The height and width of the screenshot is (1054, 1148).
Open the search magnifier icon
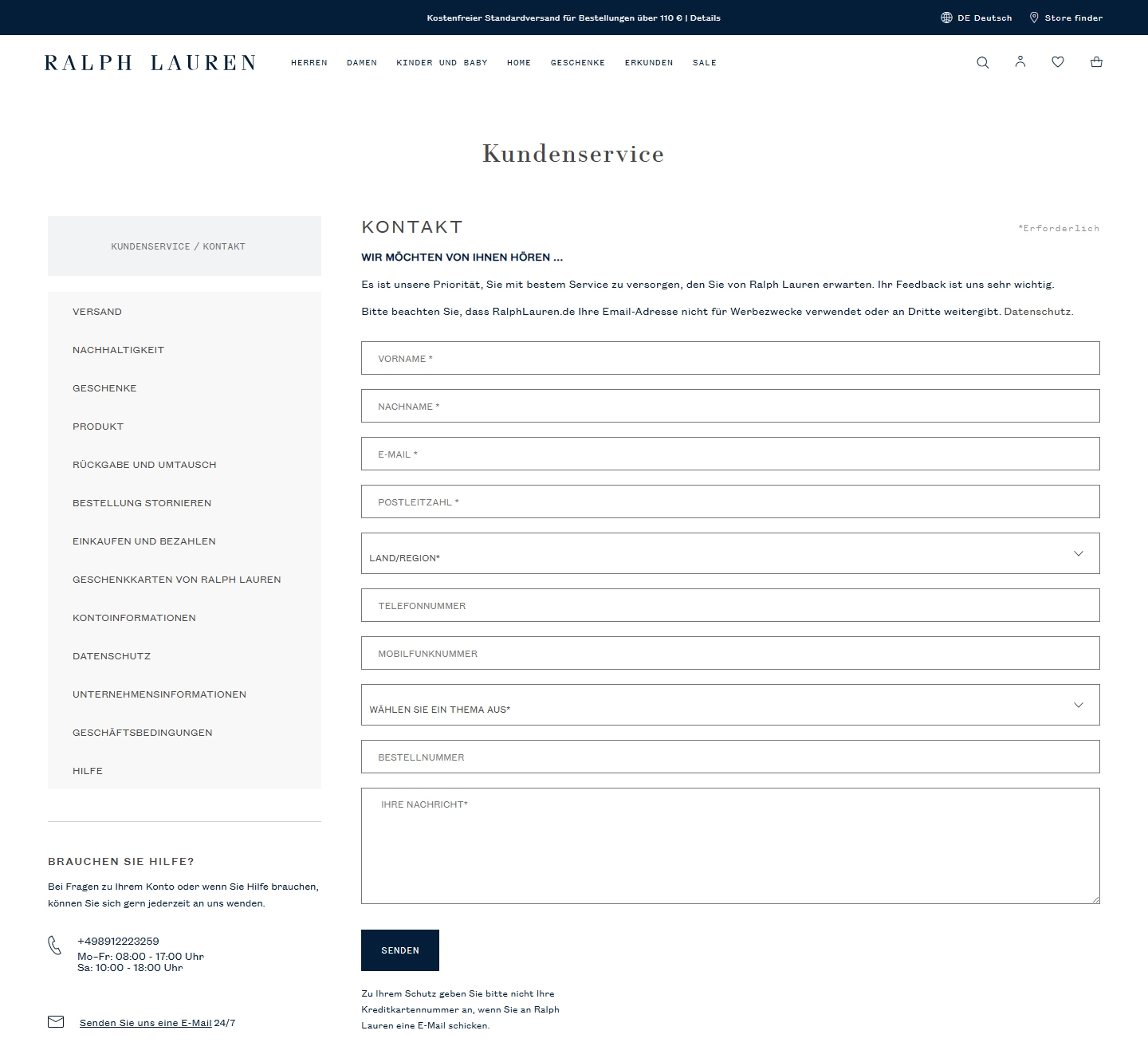pyautogui.click(x=982, y=62)
